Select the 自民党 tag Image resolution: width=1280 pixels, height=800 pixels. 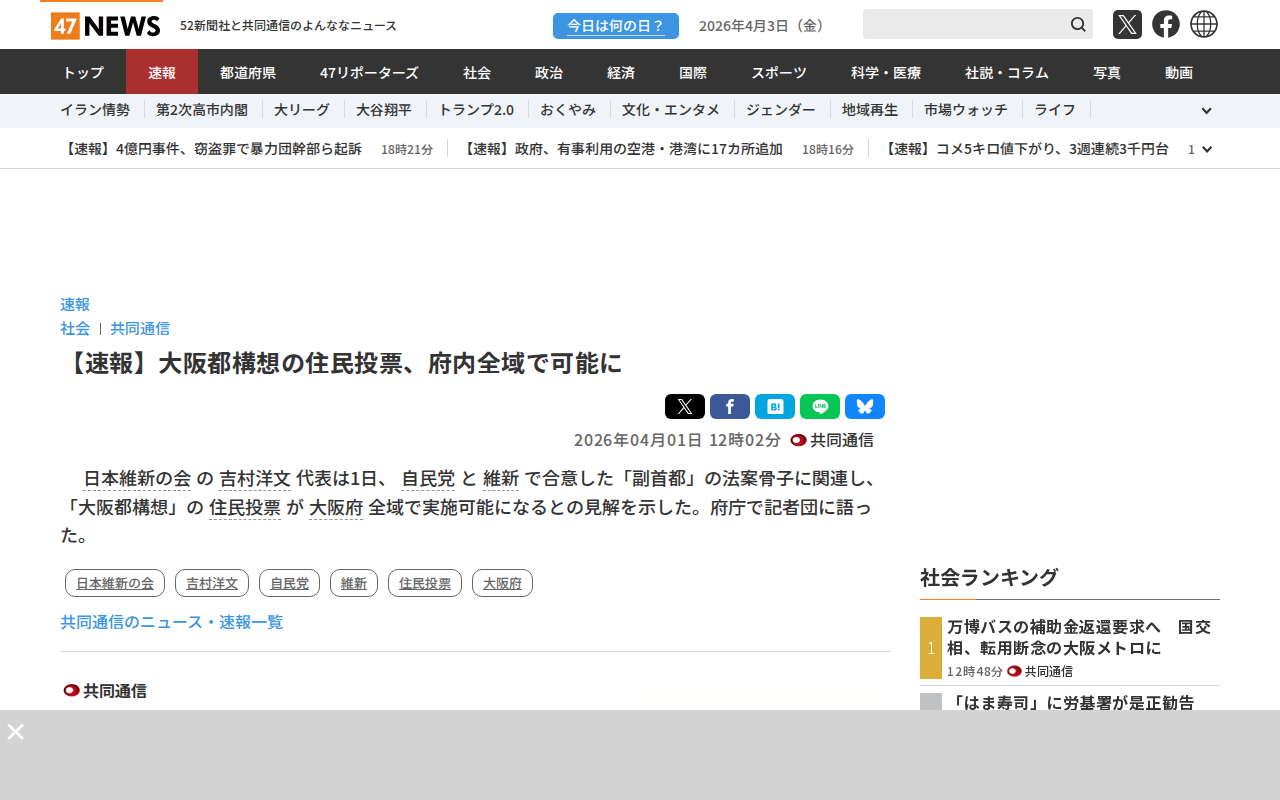289,583
